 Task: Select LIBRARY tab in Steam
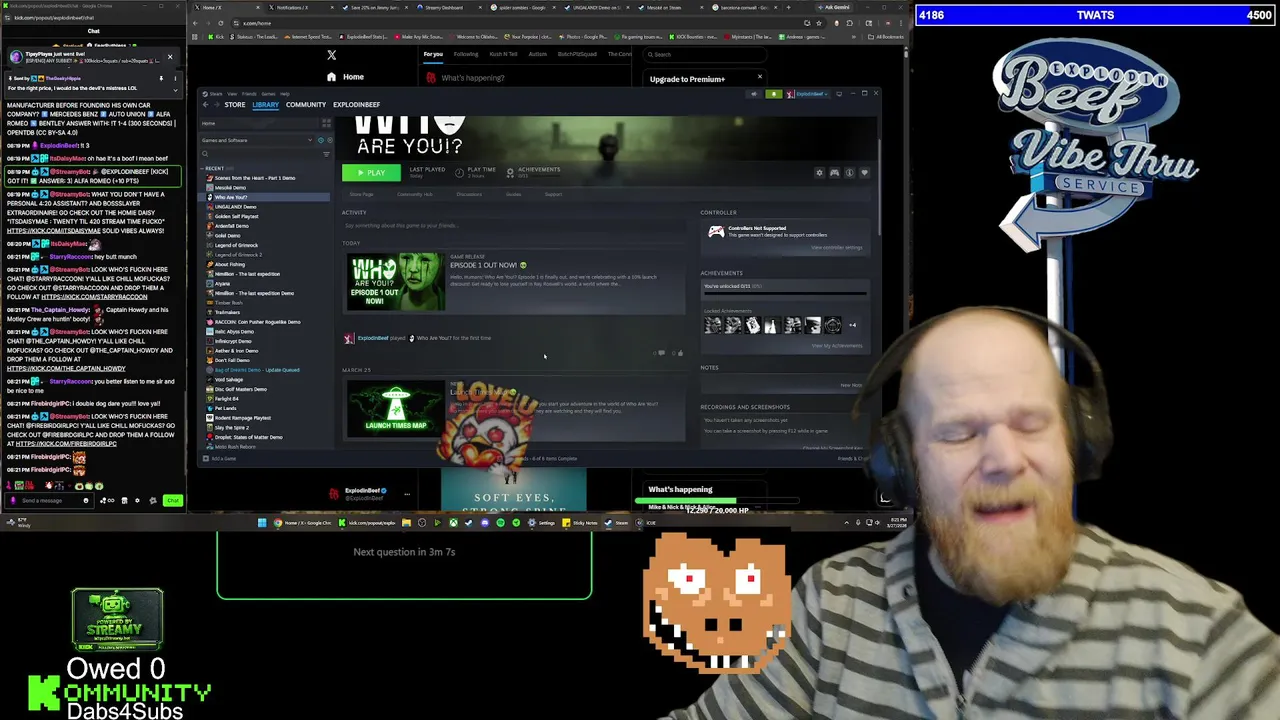coord(265,105)
